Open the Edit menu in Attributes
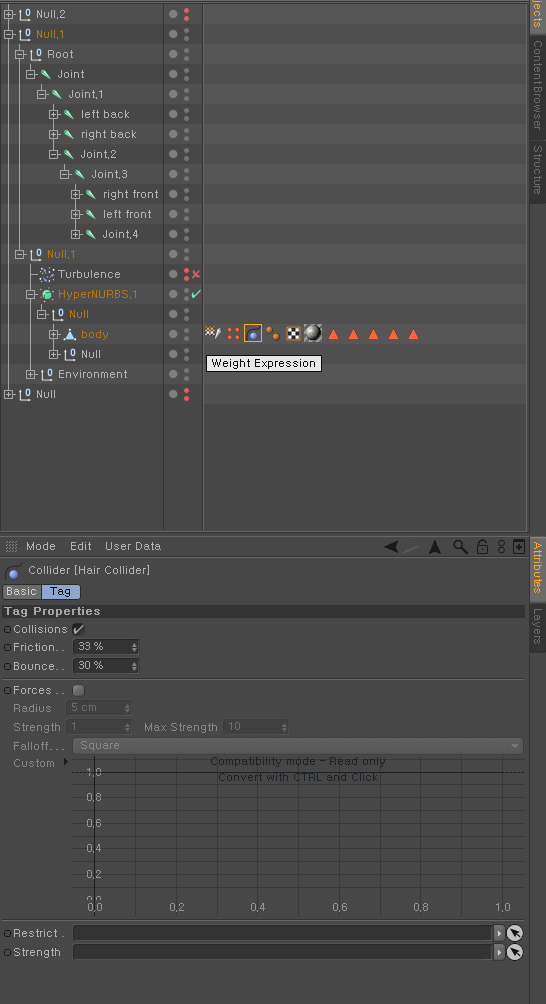546x1004 pixels. [81, 547]
